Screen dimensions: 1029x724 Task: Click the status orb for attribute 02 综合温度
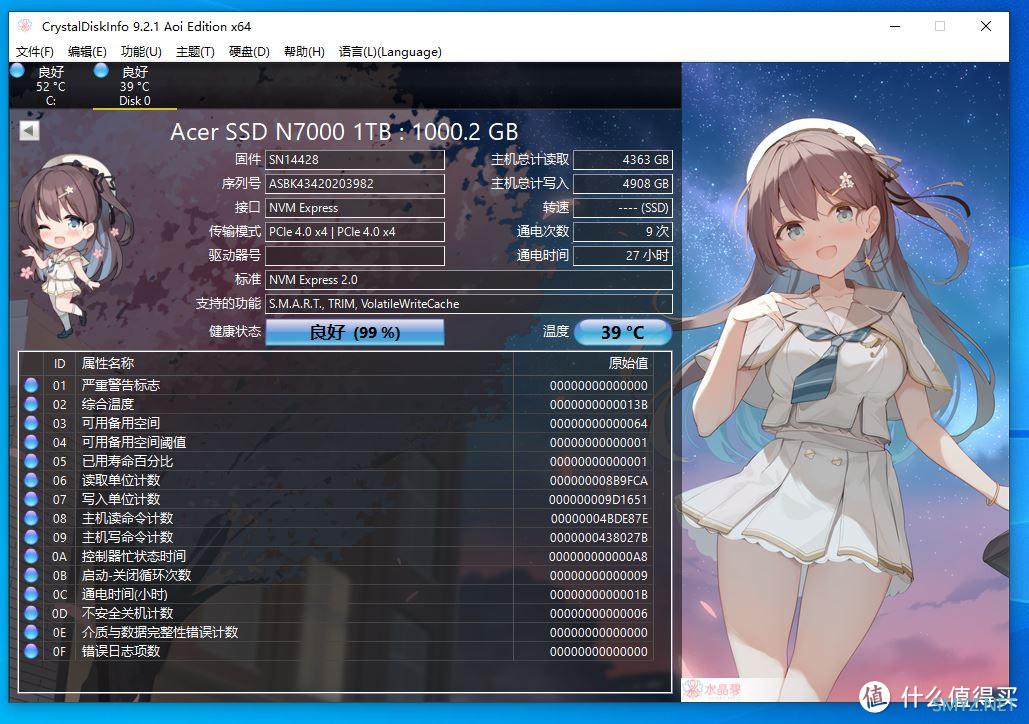31,404
